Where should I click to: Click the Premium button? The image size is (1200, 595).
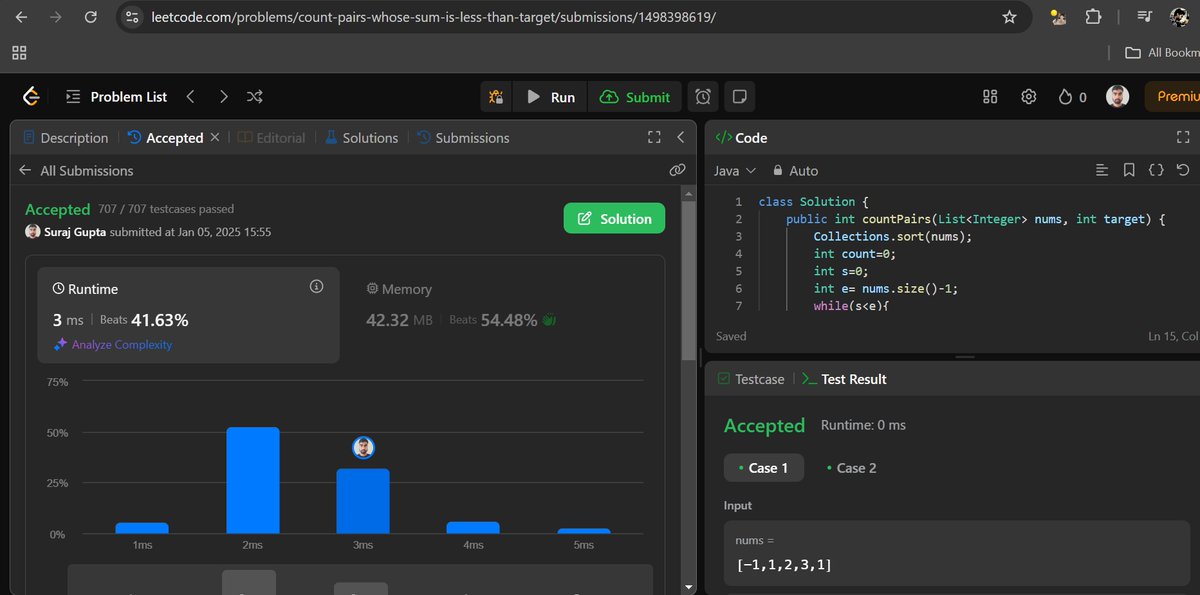point(1173,97)
